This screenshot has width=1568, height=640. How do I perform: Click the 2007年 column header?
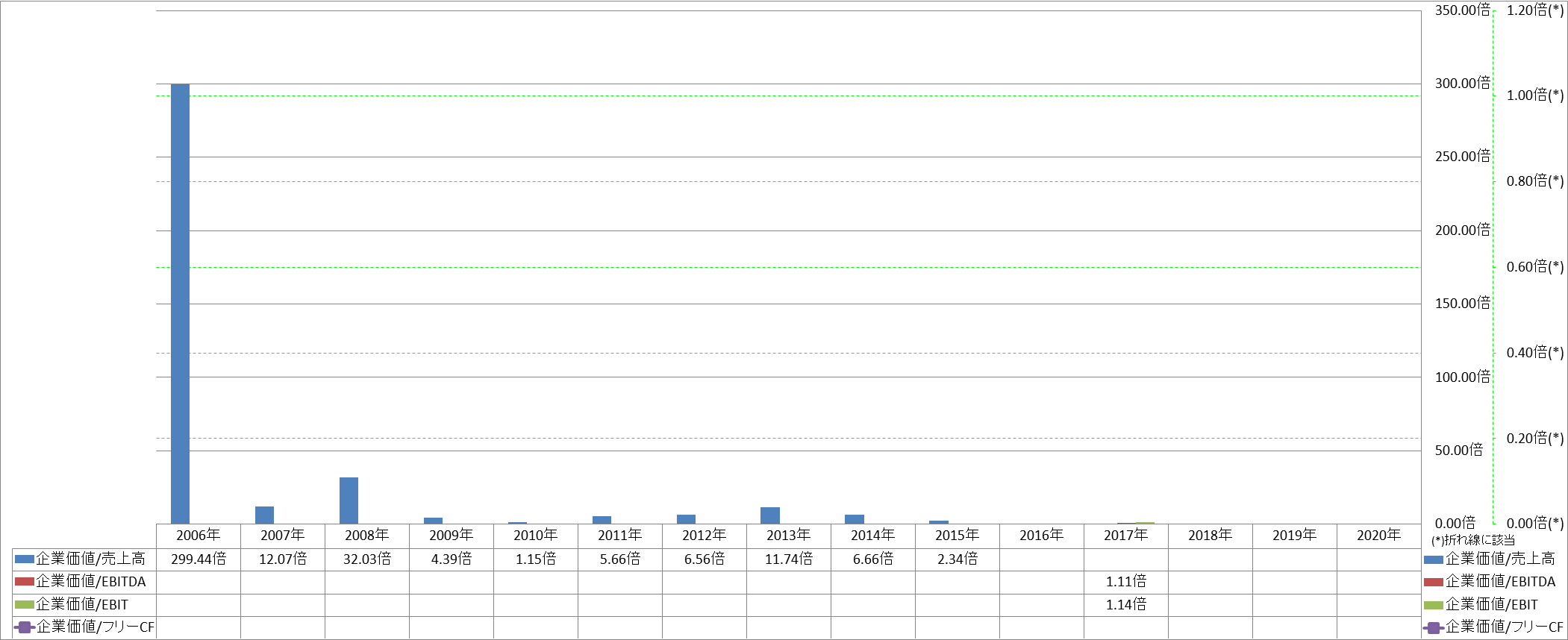pyautogui.click(x=283, y=536)
